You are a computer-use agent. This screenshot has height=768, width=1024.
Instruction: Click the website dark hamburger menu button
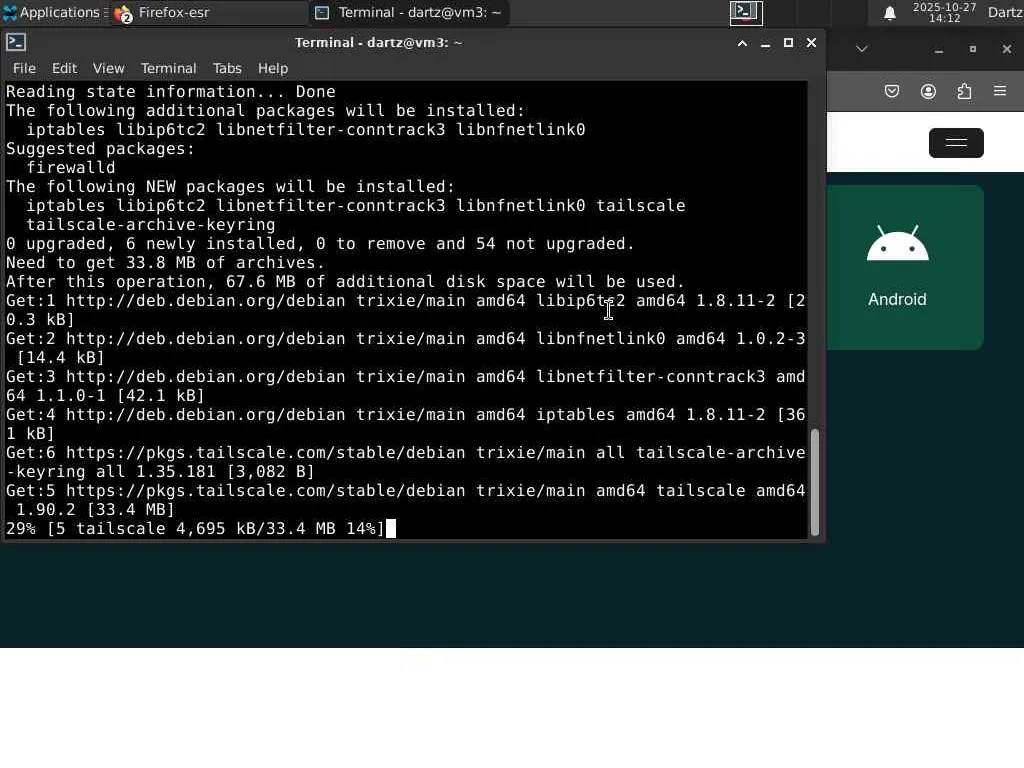click(956, 143)
